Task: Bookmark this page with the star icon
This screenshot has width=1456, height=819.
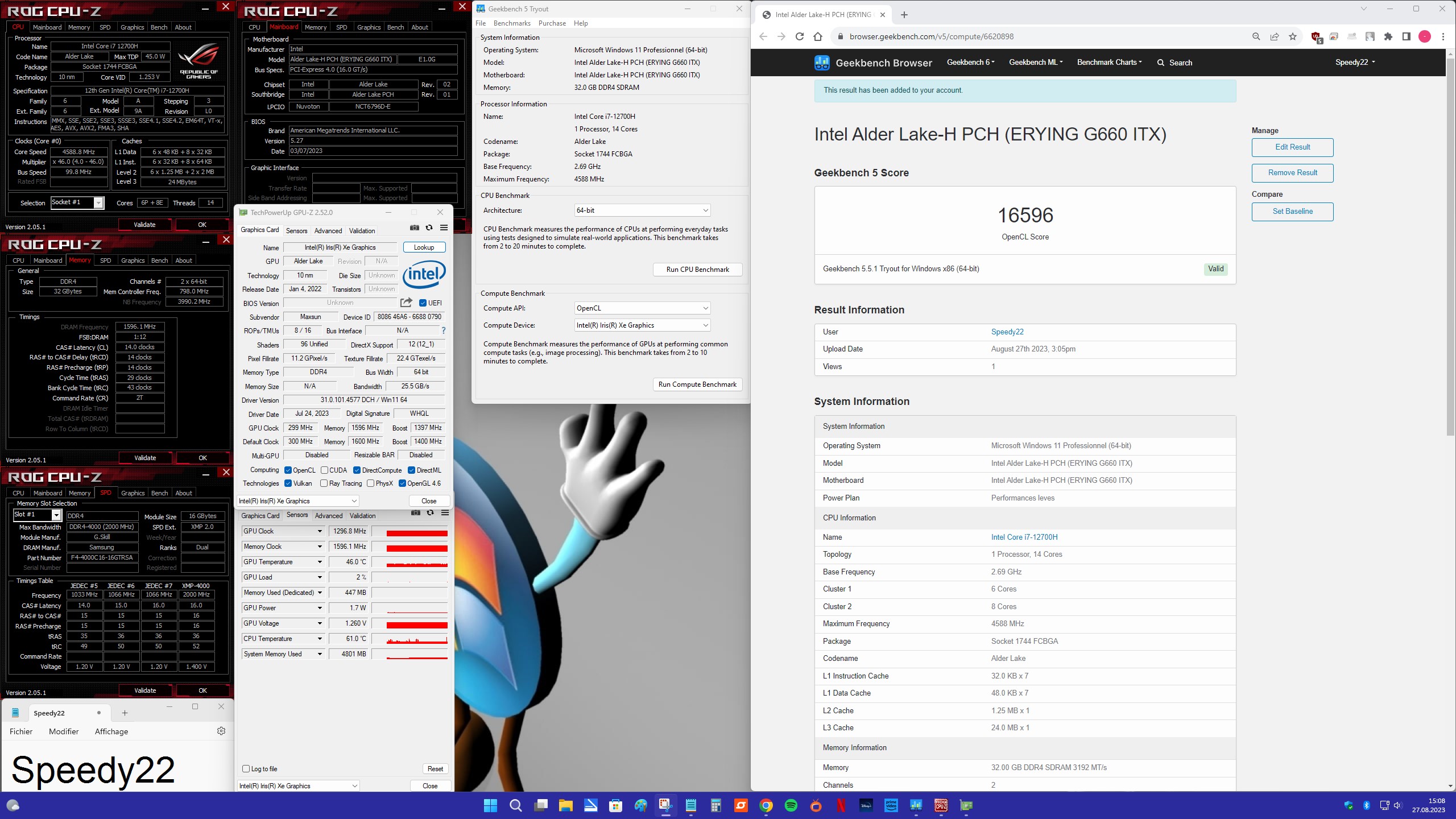Action: click(x=1293, y=36)
